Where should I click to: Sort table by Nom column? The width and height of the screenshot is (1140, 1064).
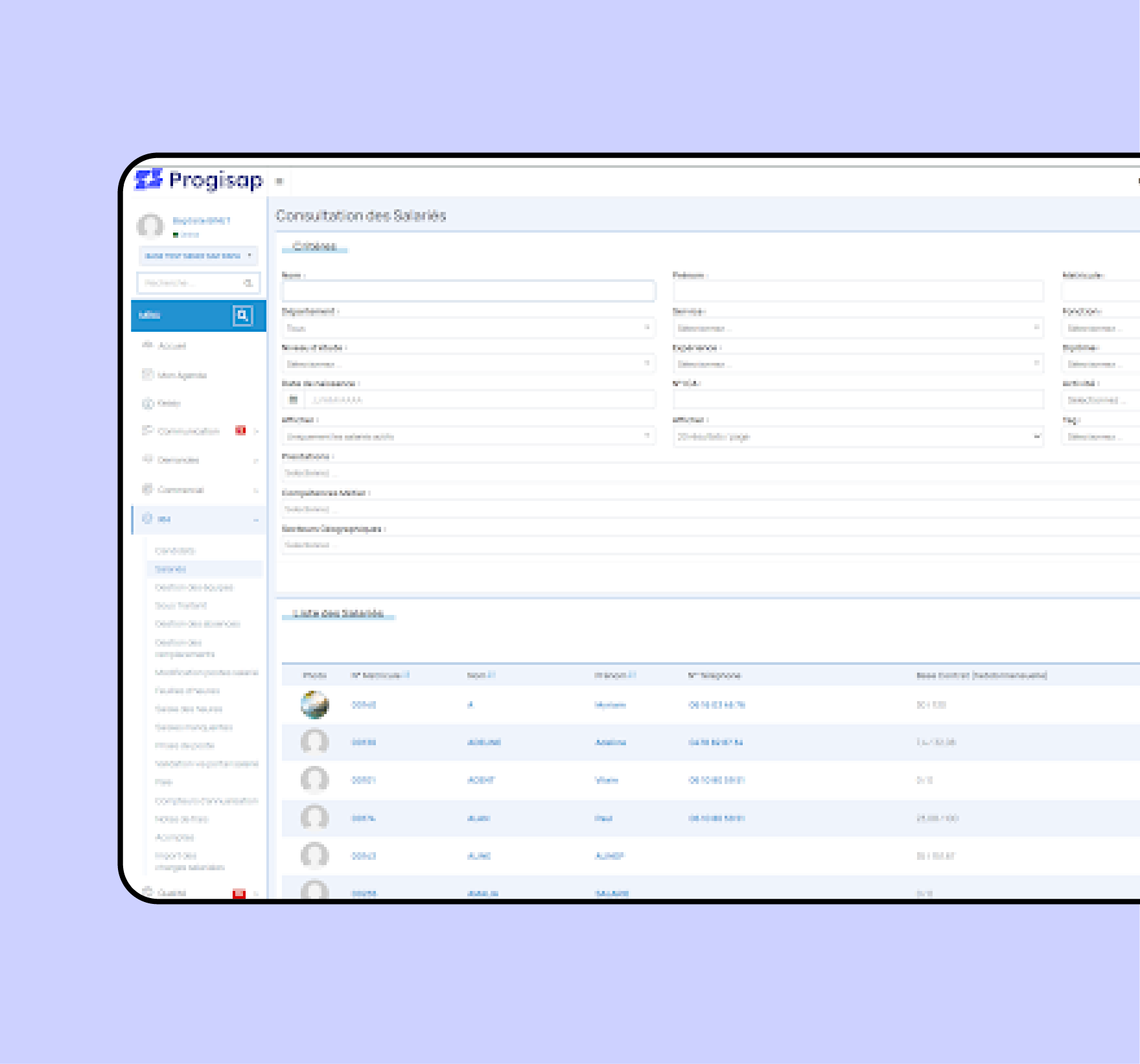pos(491,675)
